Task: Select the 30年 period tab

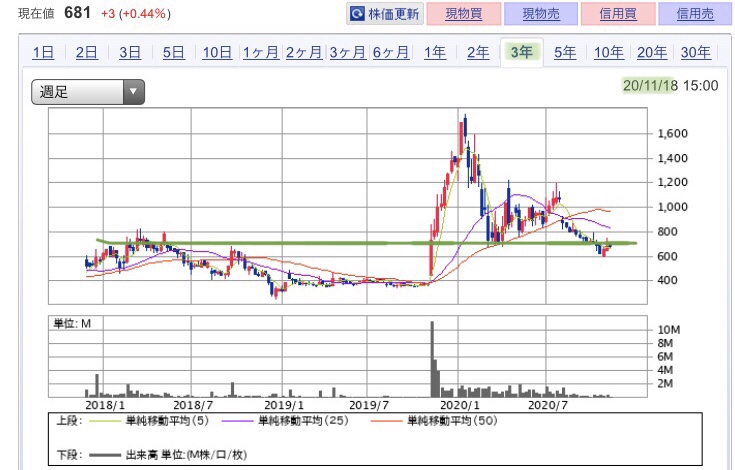Action: click(x=695, y=53)
